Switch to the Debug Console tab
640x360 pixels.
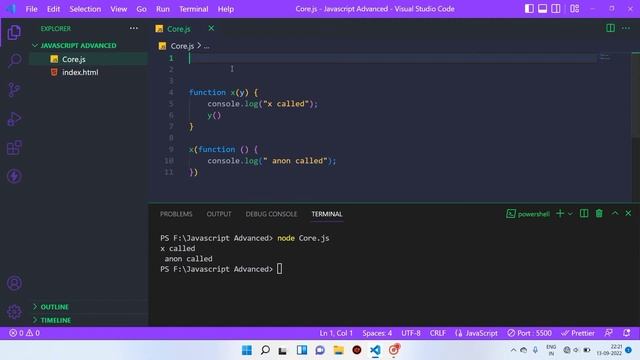pyautogui.click(x=271, y=214)
